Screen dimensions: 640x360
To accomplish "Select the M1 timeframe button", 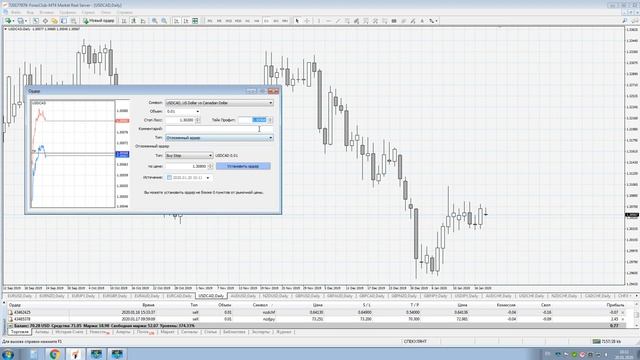I will (210, 21).
